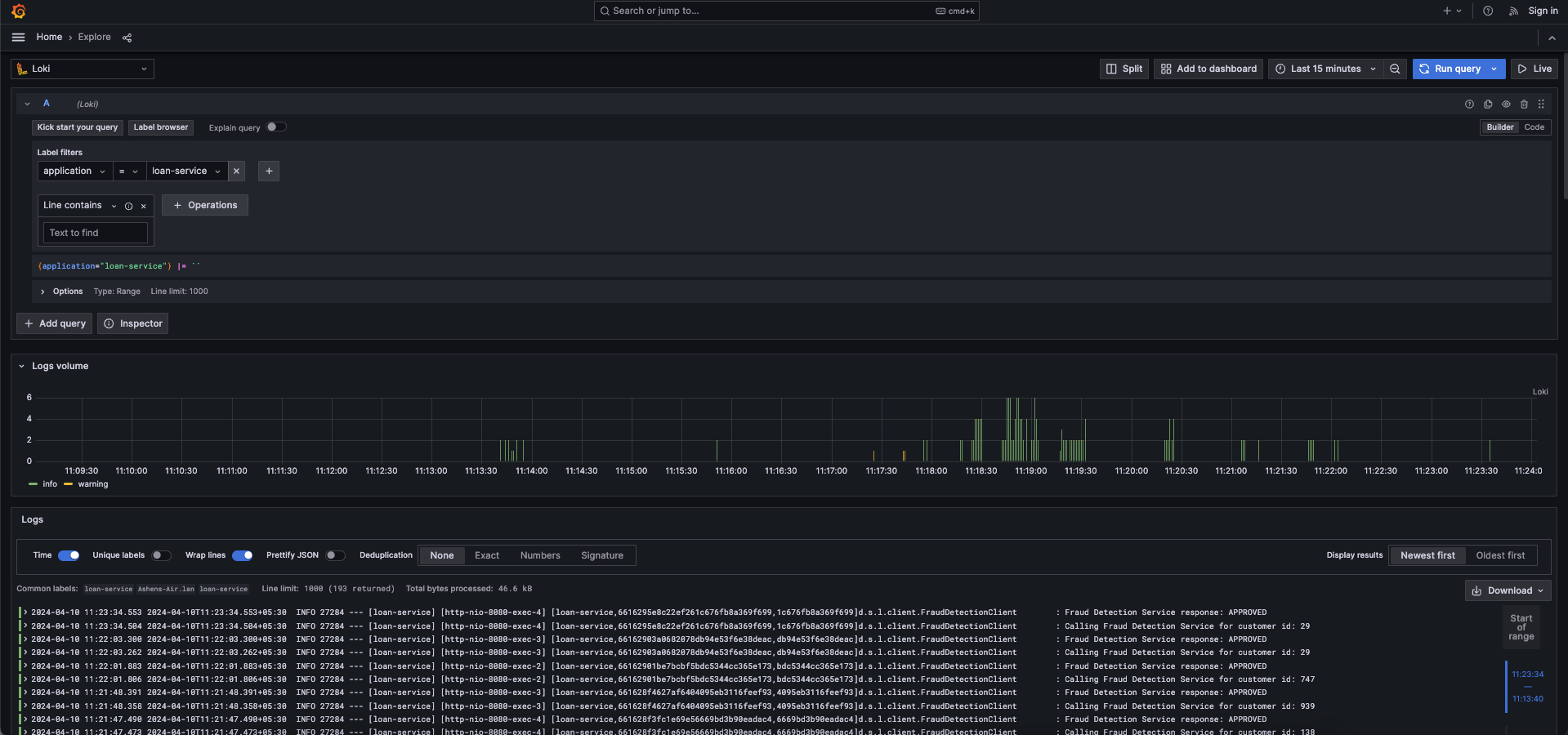This screenshot has width=1568, height=735.
Task: Toggle the Explain query switch
Action: 276,127
